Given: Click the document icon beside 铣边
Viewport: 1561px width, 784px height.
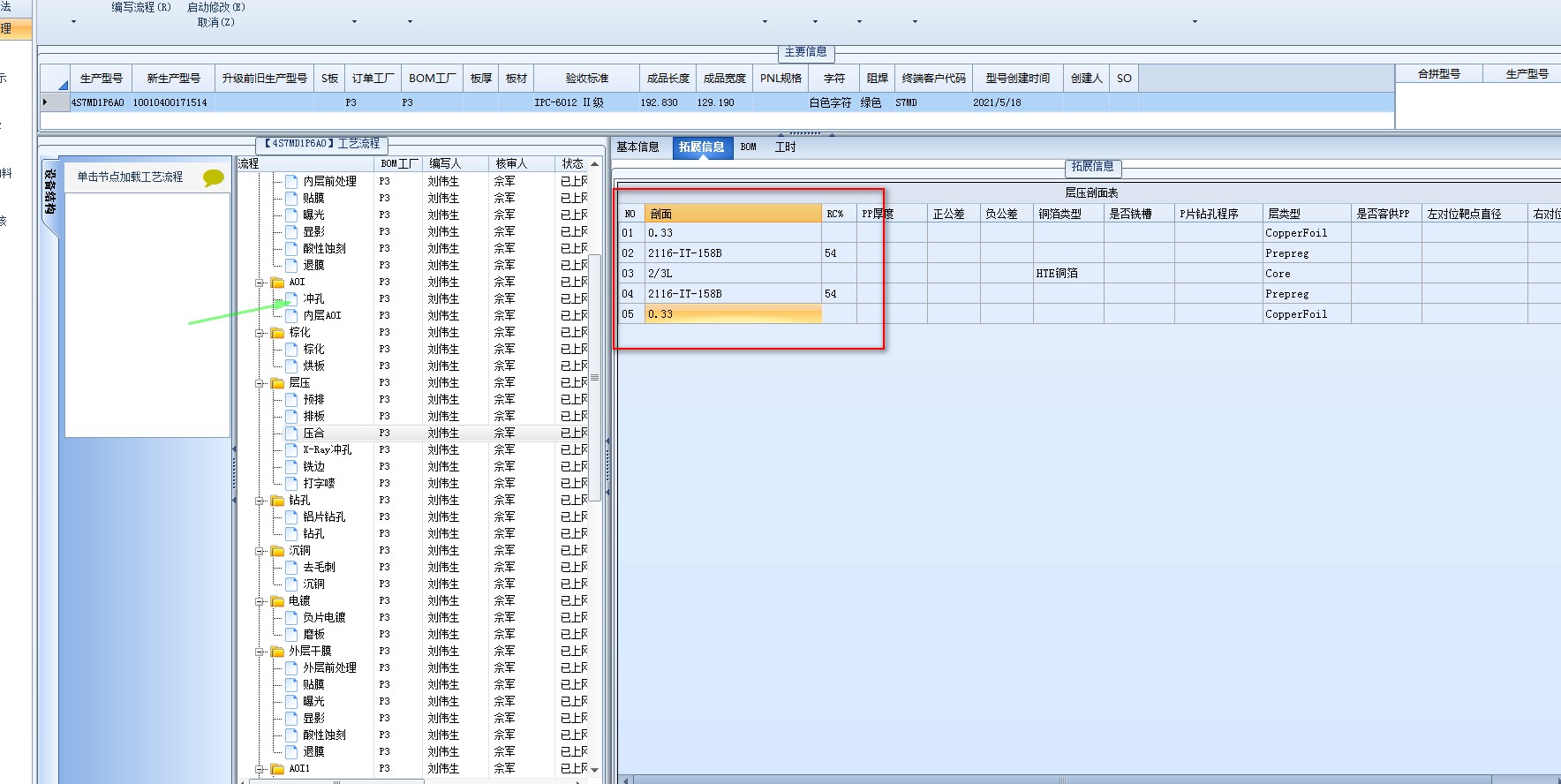Looking at the screenshot, I should tap(291, 466).
